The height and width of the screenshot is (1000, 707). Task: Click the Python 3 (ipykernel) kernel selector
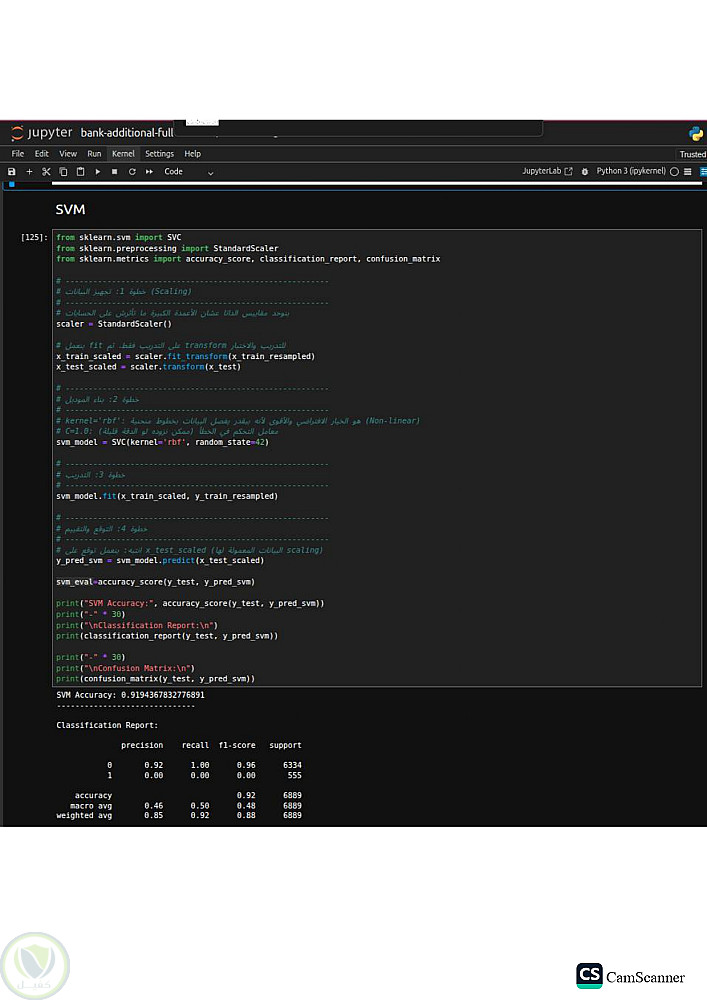(x=630, y=172)
